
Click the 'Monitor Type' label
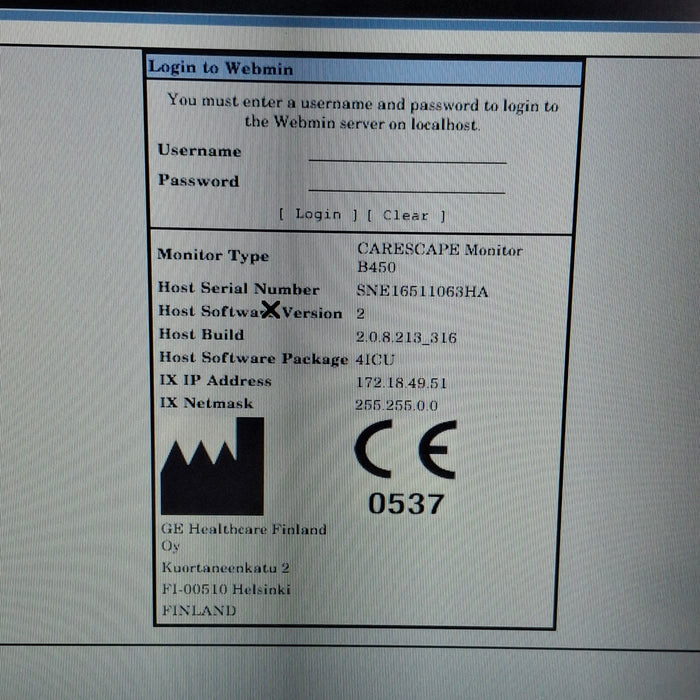[x=213, y=255]
